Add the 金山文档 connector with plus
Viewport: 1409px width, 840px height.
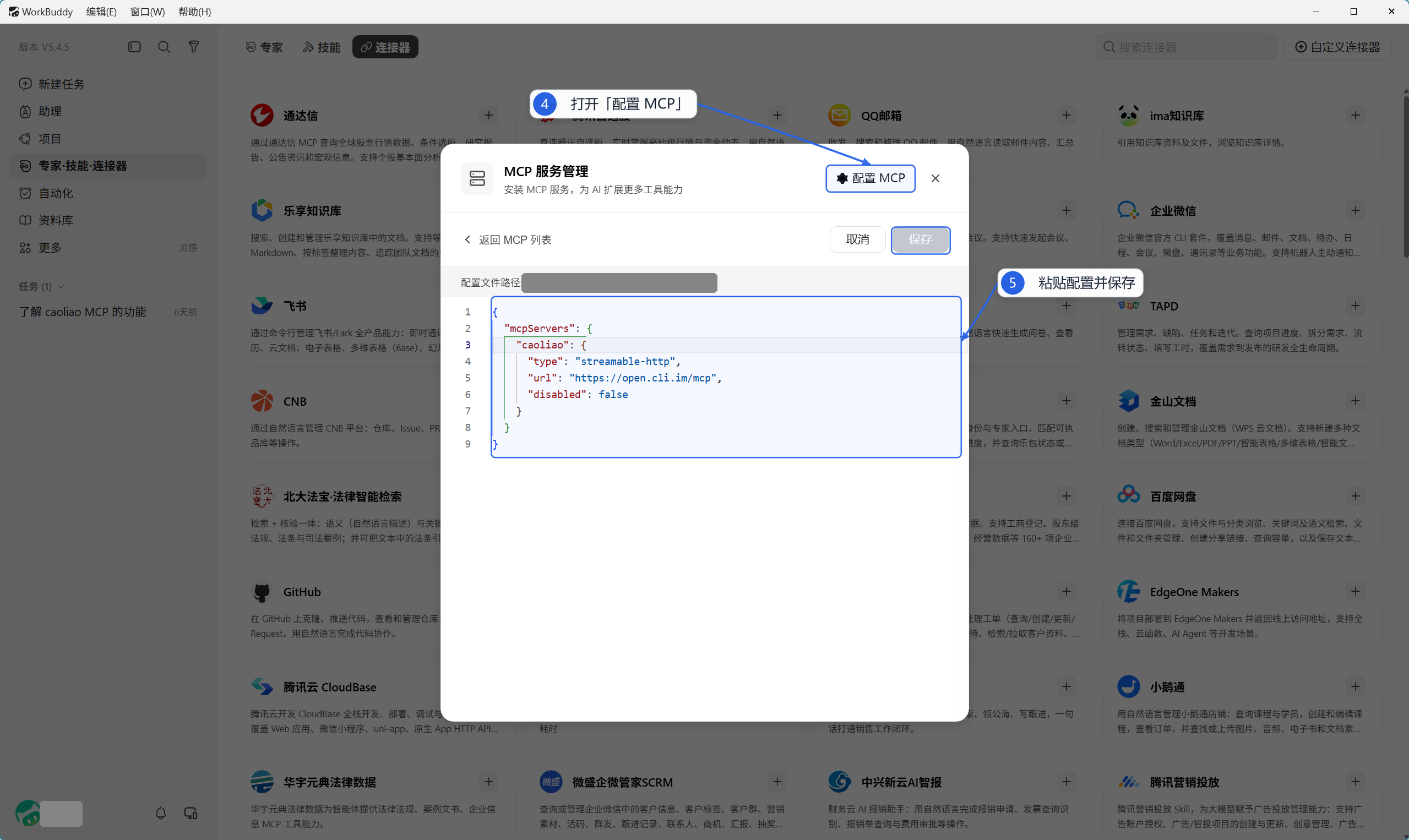pyautogui.click(x=1355, y=401)
